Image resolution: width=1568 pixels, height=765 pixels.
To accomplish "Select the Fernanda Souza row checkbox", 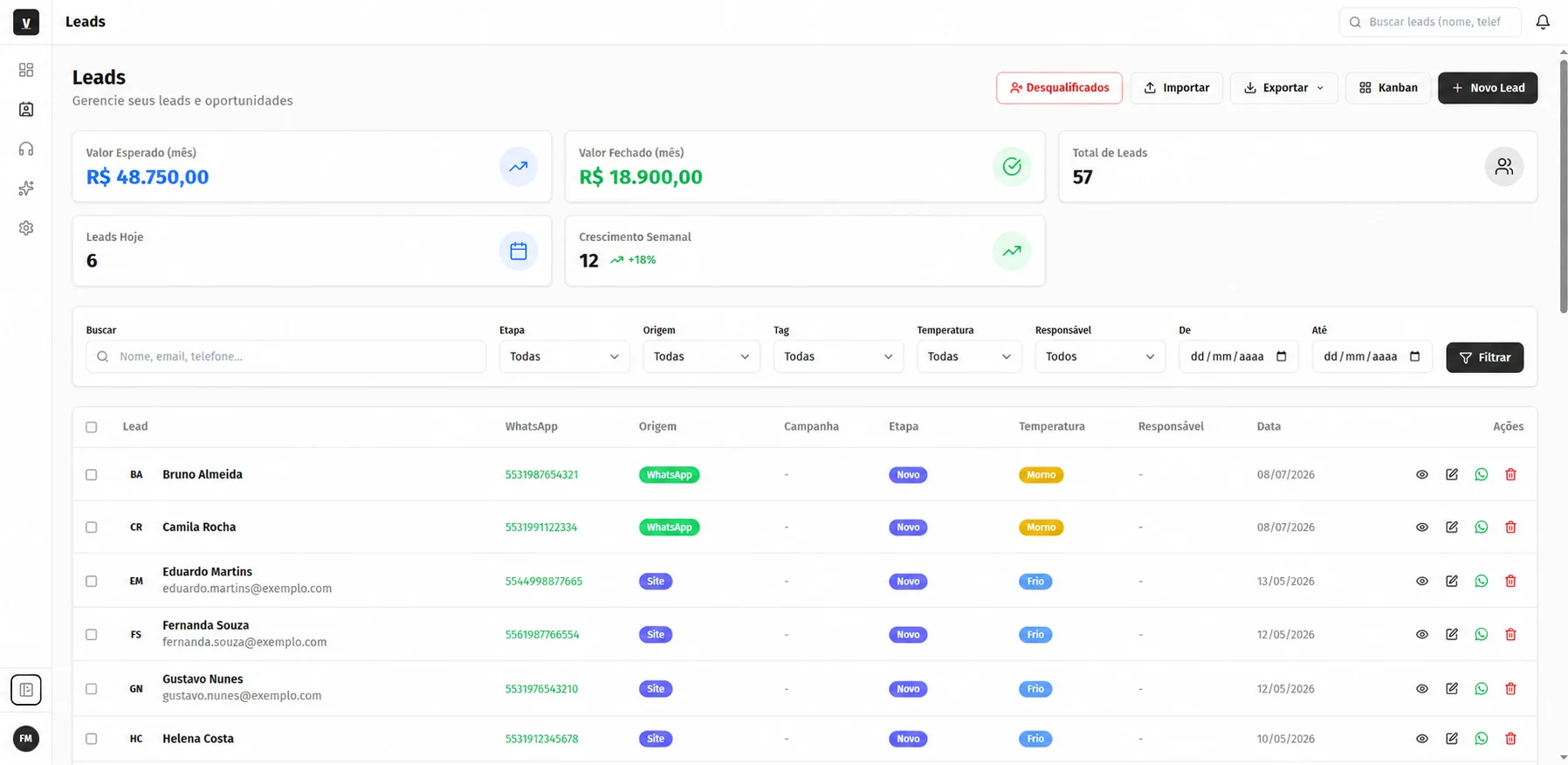I will tap(92, 635).
